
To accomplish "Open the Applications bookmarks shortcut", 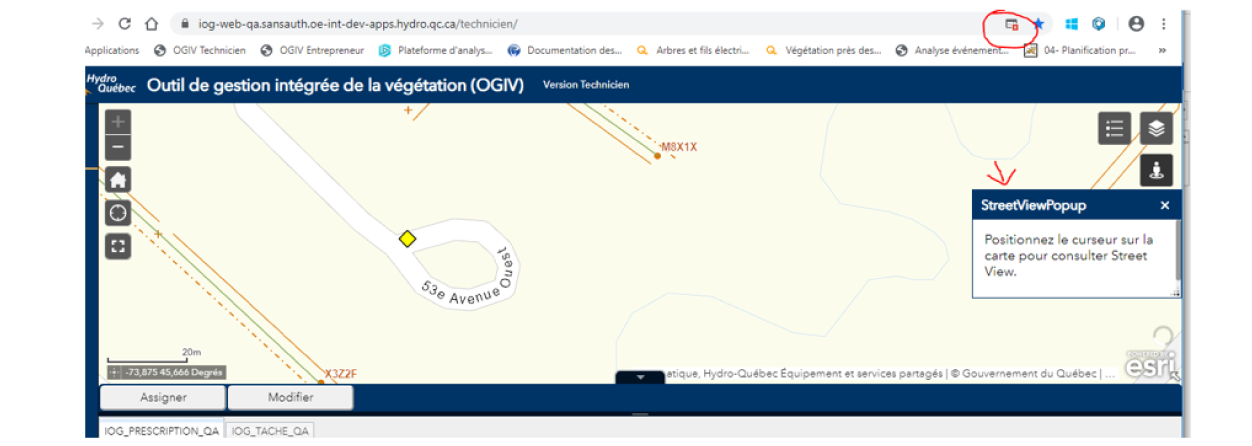I will point(112,50).
